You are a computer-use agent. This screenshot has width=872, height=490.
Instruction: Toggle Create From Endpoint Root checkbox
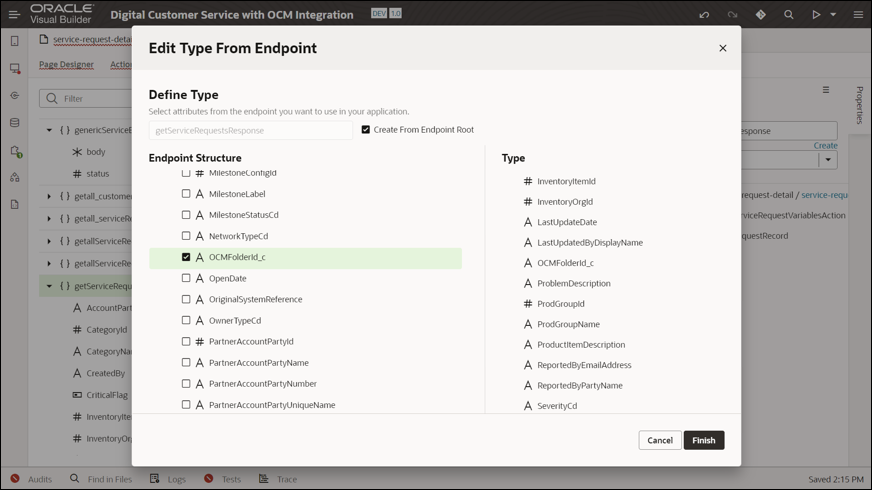point(366,130)
